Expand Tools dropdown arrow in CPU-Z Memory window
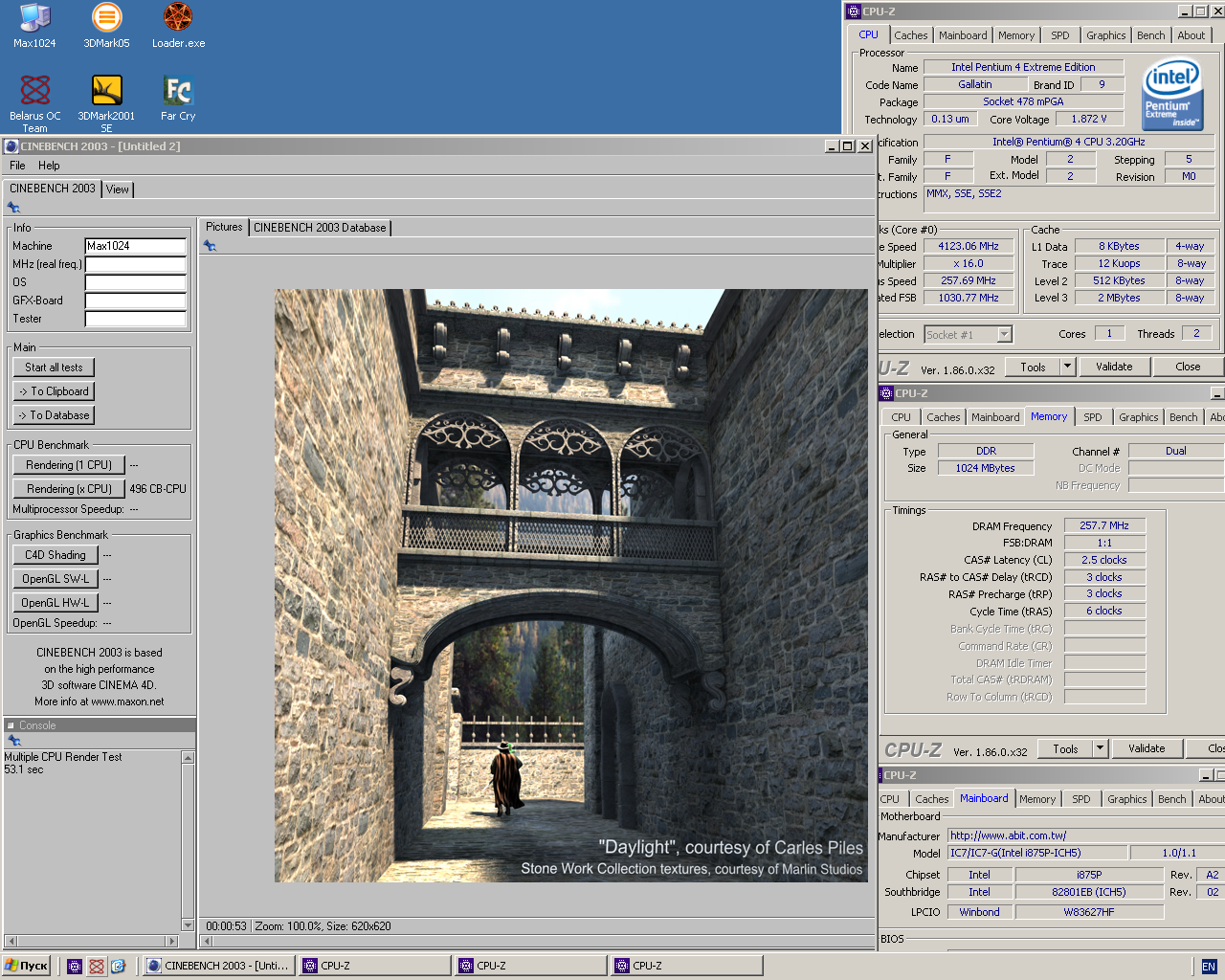1225x980 pixels. pyautogui.click(x=1100, y=748)
